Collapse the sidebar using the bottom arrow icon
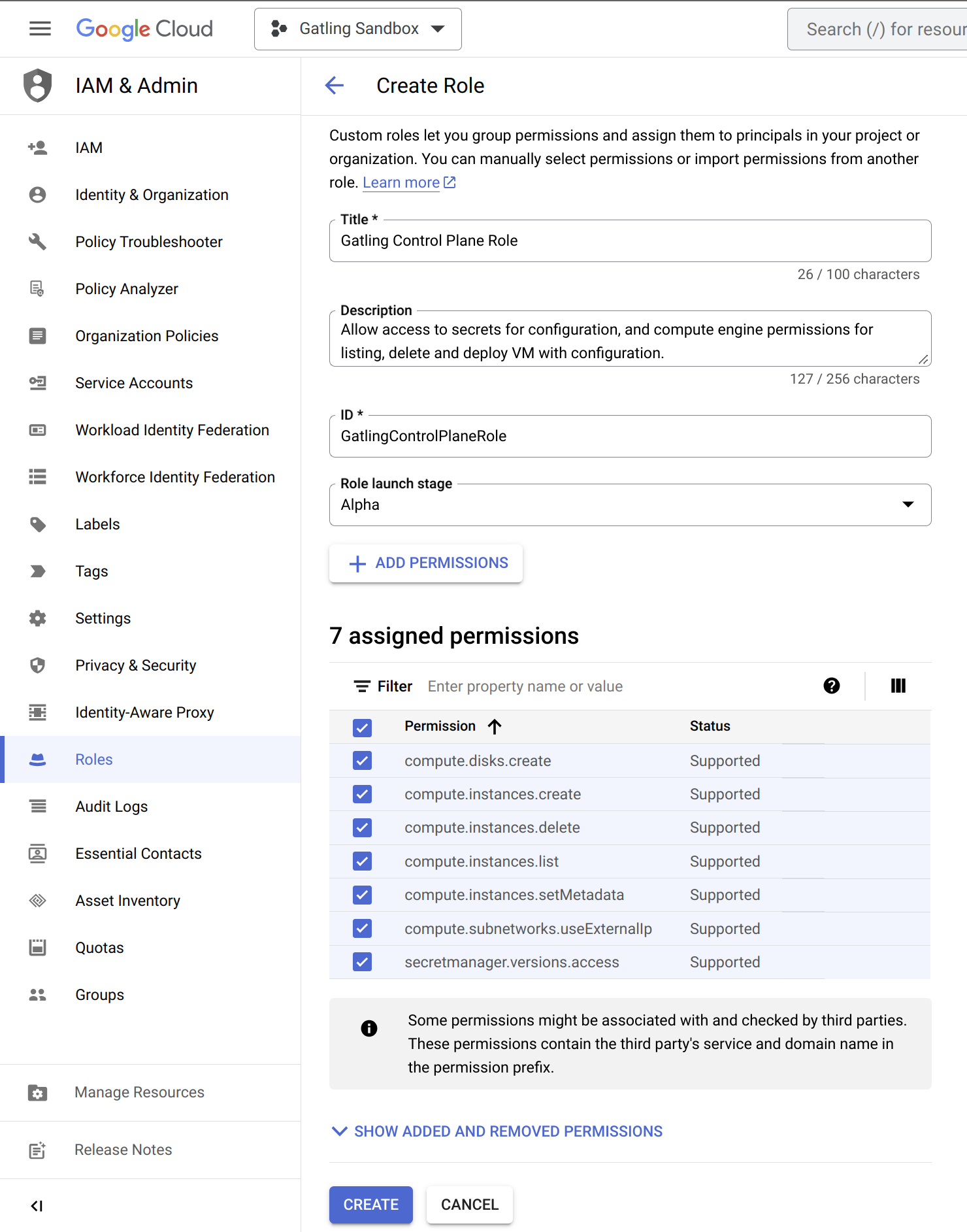Viewport: 967px width, 1232px height. pyautogui.click(x=37, y=1206)
